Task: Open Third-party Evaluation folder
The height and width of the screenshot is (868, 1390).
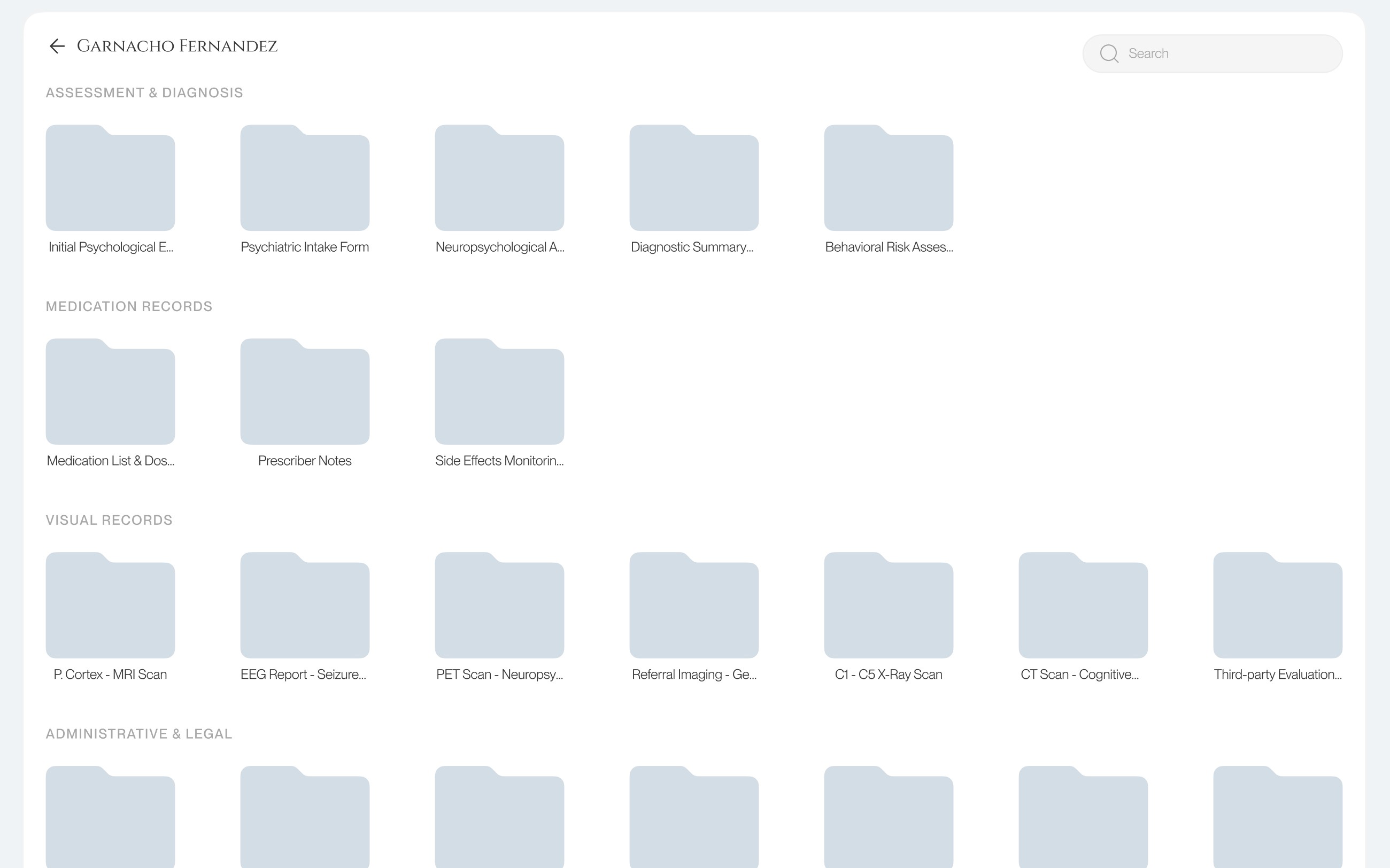Action: tap(1278, 606)
